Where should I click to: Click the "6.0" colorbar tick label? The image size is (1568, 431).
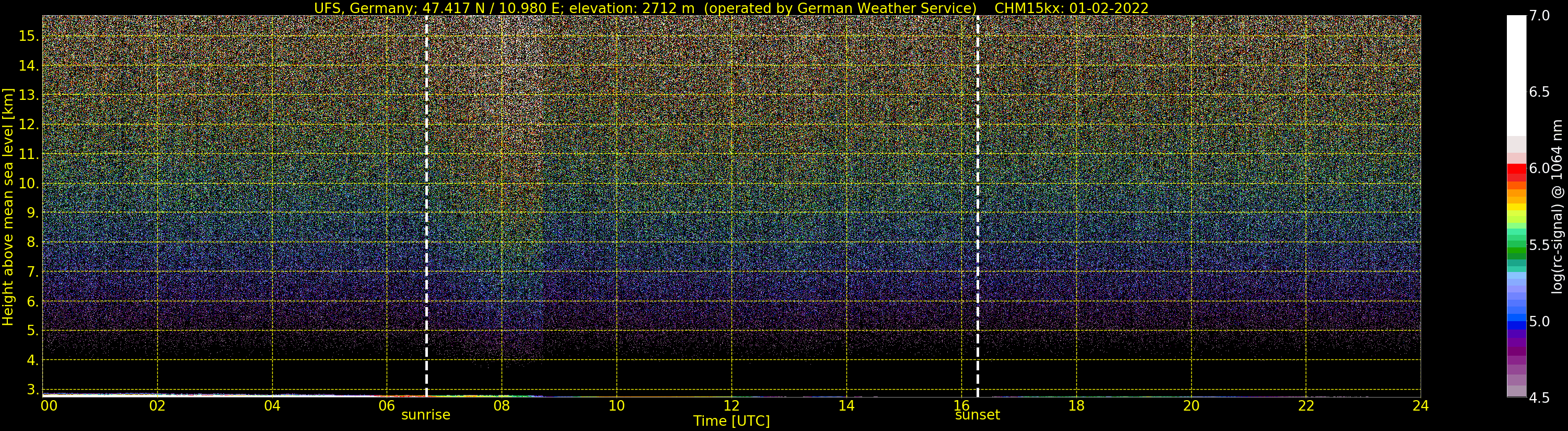click(x=1539, y=168)
